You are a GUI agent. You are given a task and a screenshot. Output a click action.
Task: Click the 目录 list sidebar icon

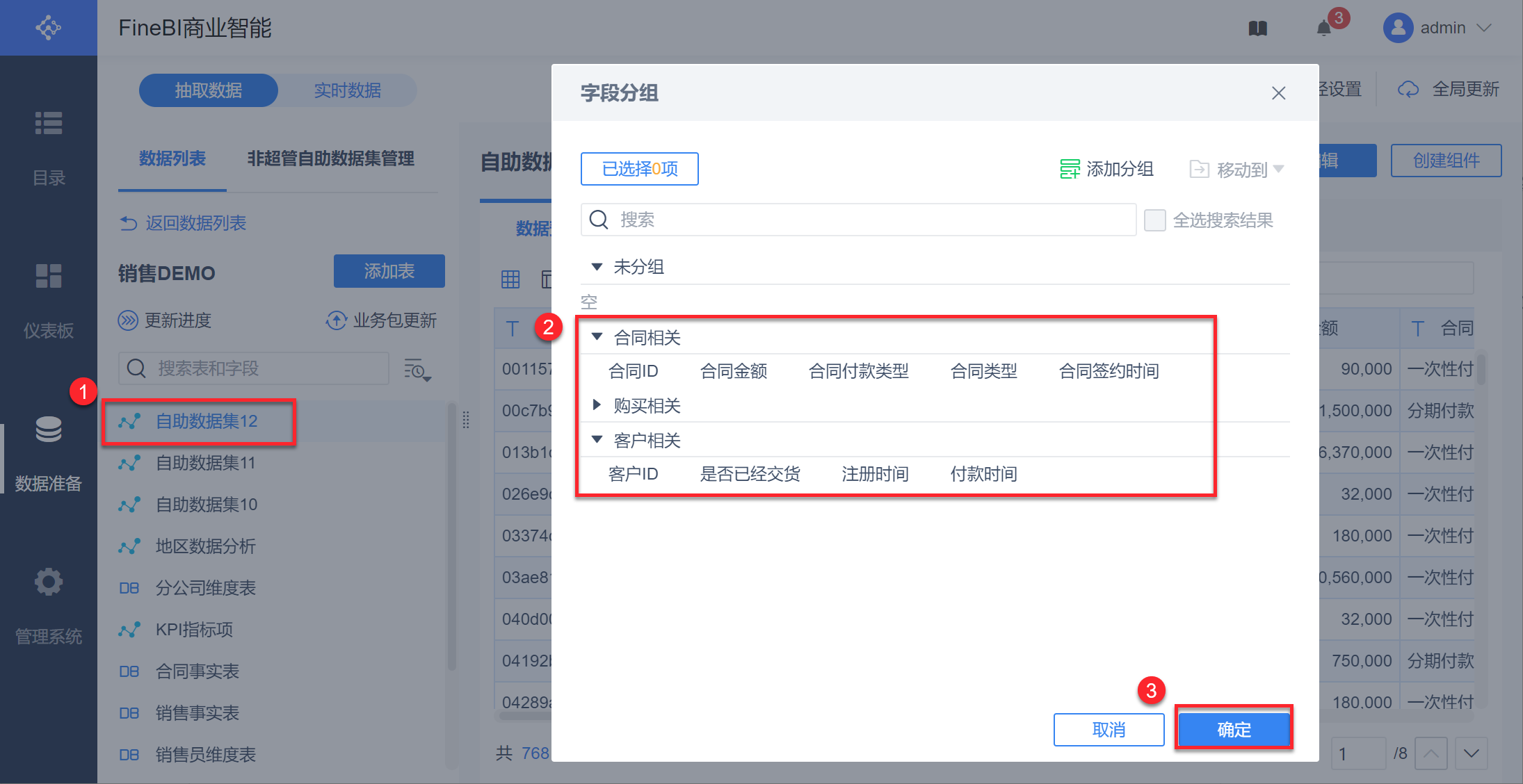49,124
